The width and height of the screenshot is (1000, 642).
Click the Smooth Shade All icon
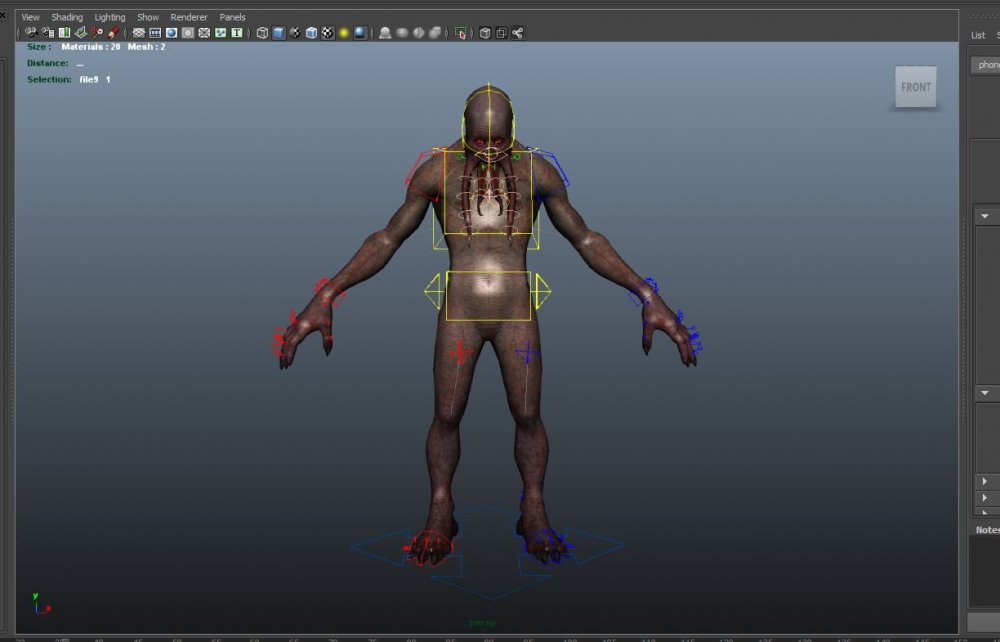tap(279, 33)
